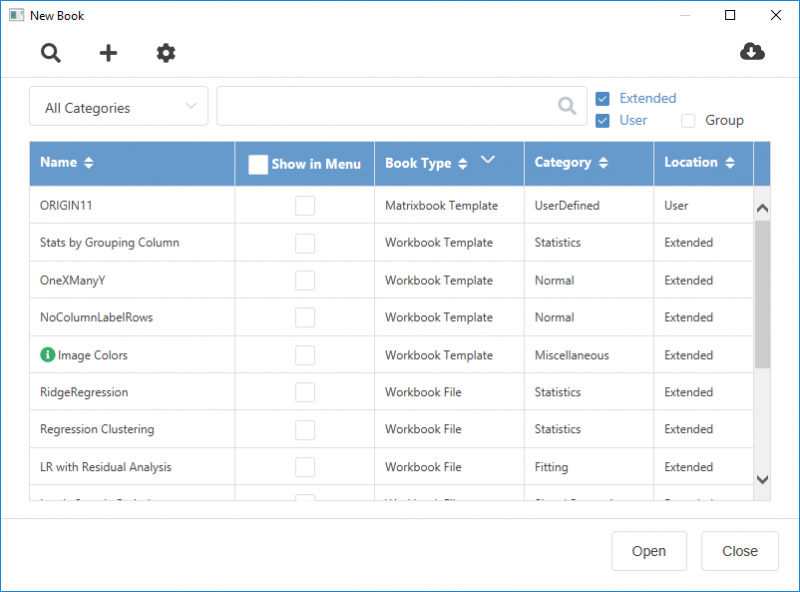Click inside the template search text field
The image size is (800, 592).
click(x=385, y=106)
